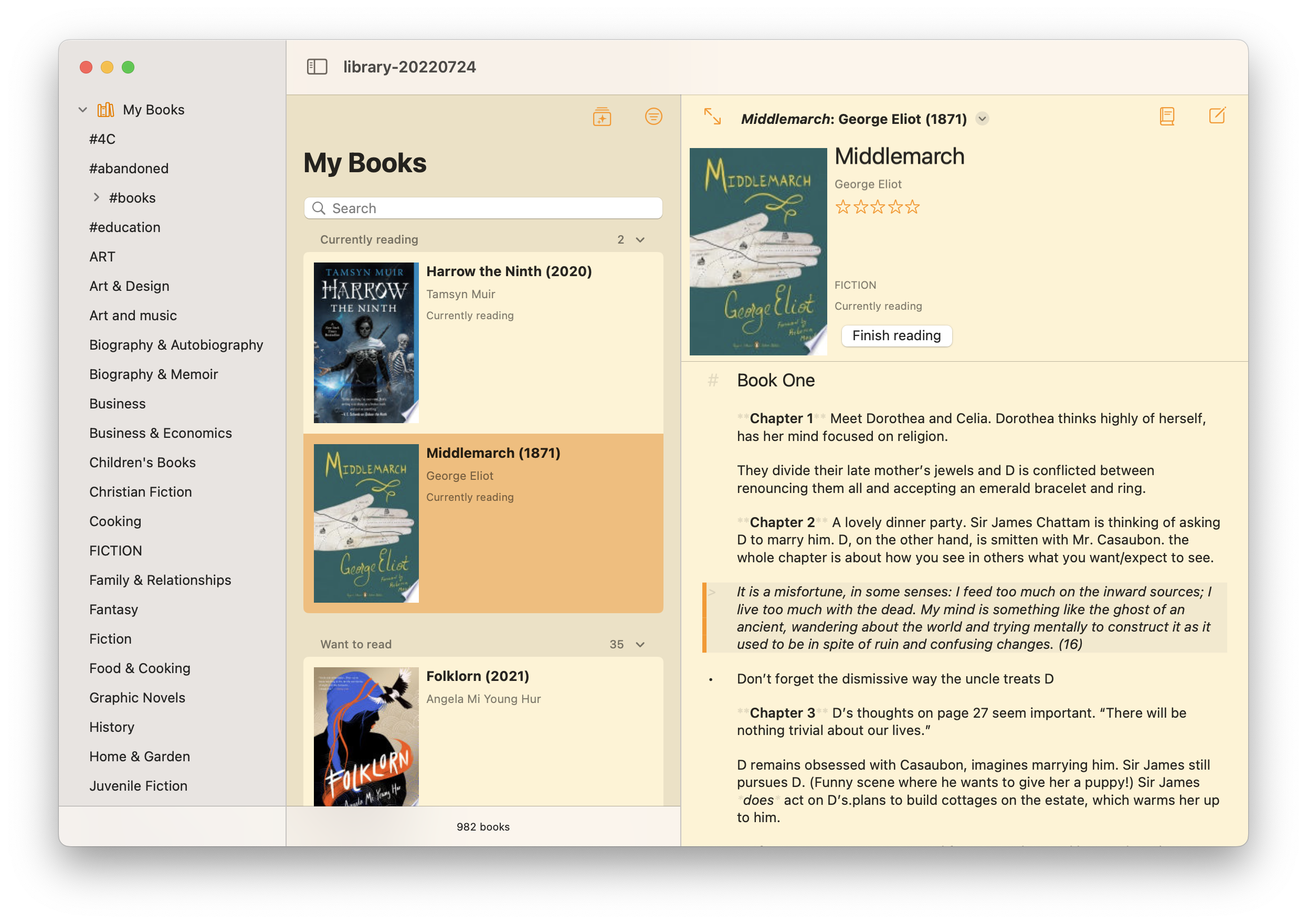The width and height of the screenshot is (1307, 924).
Task: Open the Fantasy category
Action: [x=113, y=609]
